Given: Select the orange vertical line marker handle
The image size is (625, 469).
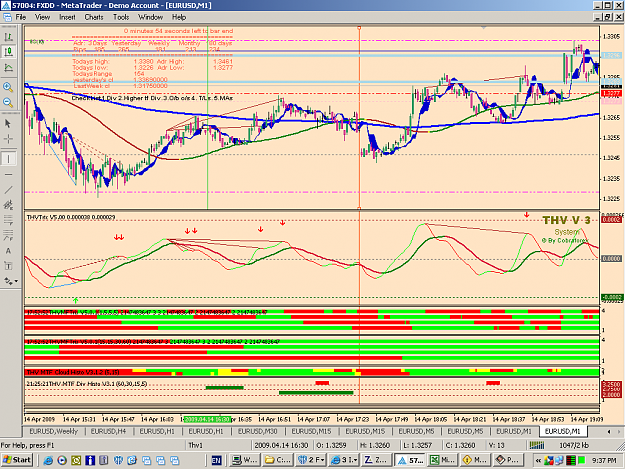Looking at the screenshot, I should [359, 28].
